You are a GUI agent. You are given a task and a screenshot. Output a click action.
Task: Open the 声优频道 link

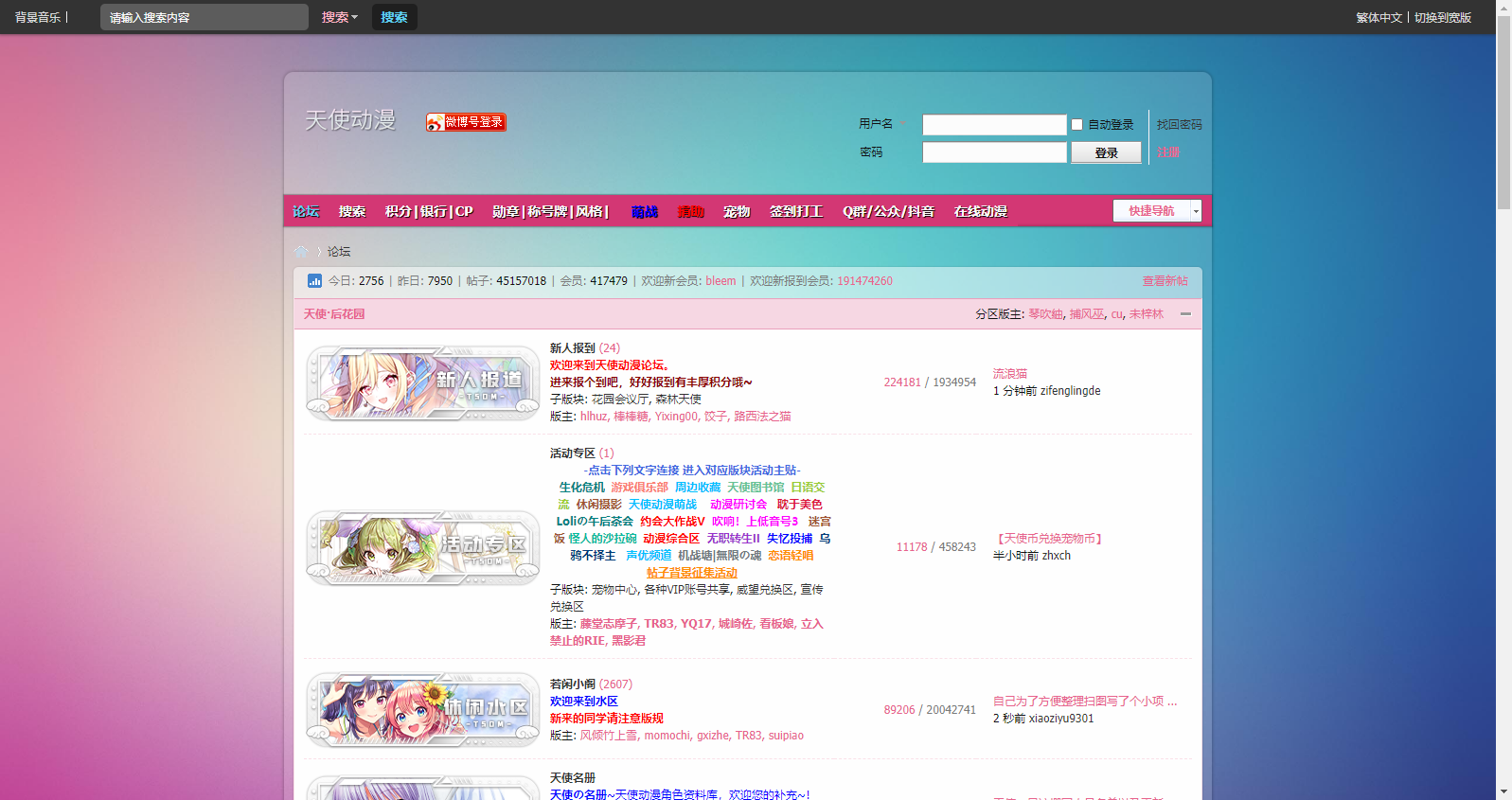click(x=649, y=556)
